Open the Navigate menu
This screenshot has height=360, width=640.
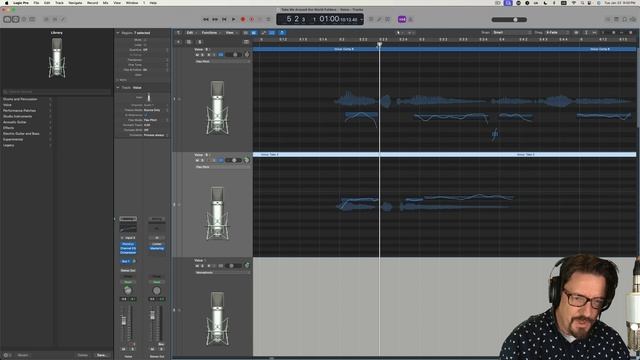coord(75,3)
